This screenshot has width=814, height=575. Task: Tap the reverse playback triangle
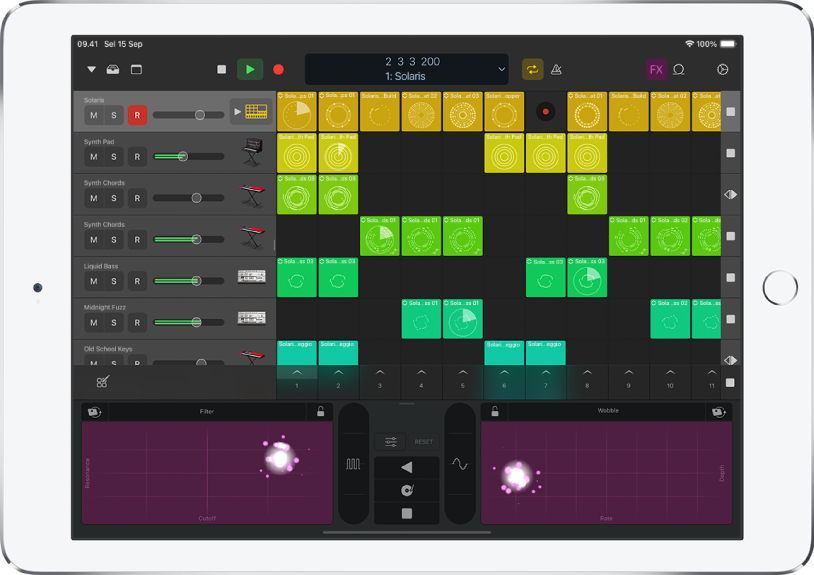[x=407, y=467]
